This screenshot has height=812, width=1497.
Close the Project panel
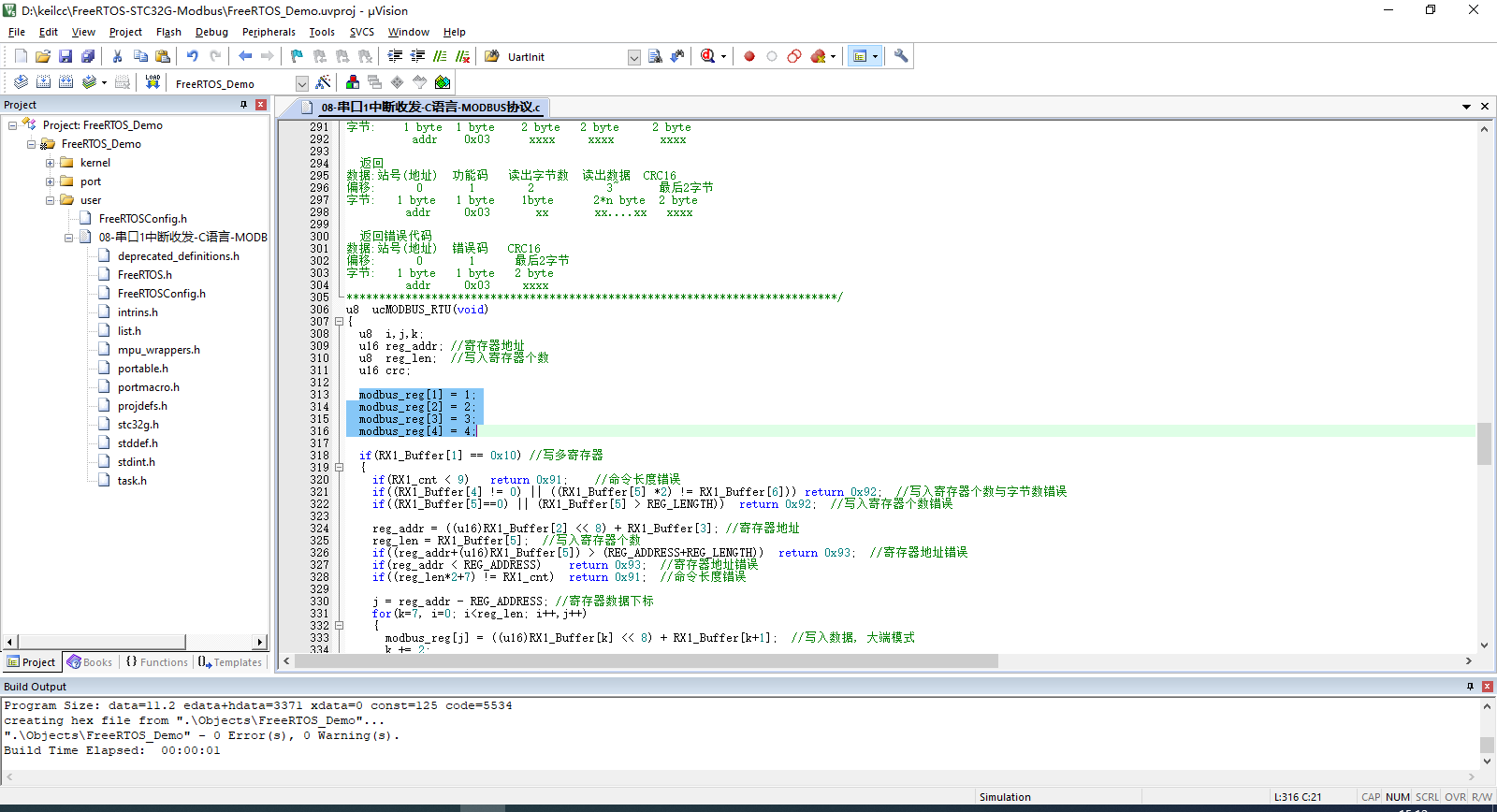click(x=261, y=105)
